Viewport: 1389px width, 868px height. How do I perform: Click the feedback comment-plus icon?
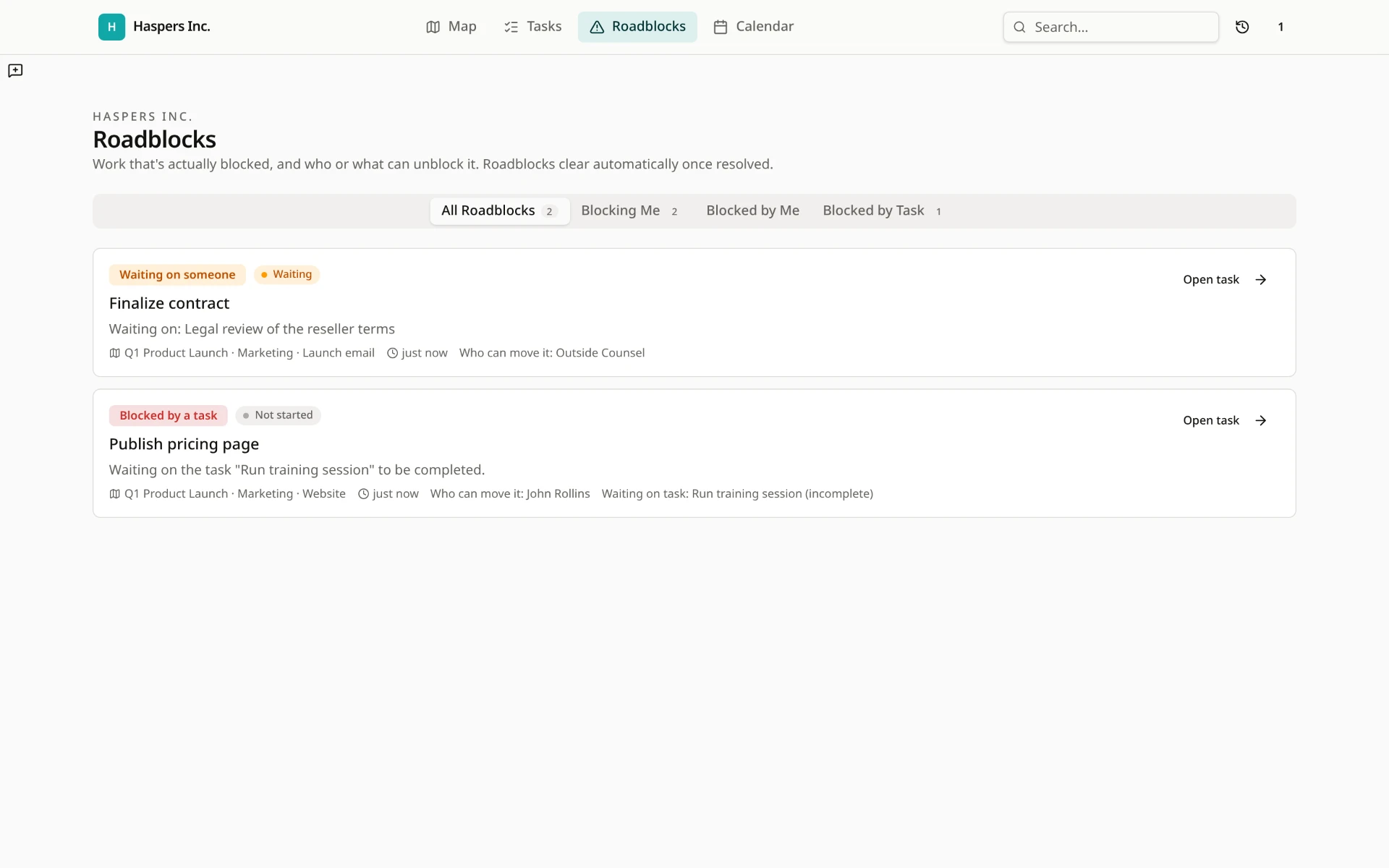15,70
